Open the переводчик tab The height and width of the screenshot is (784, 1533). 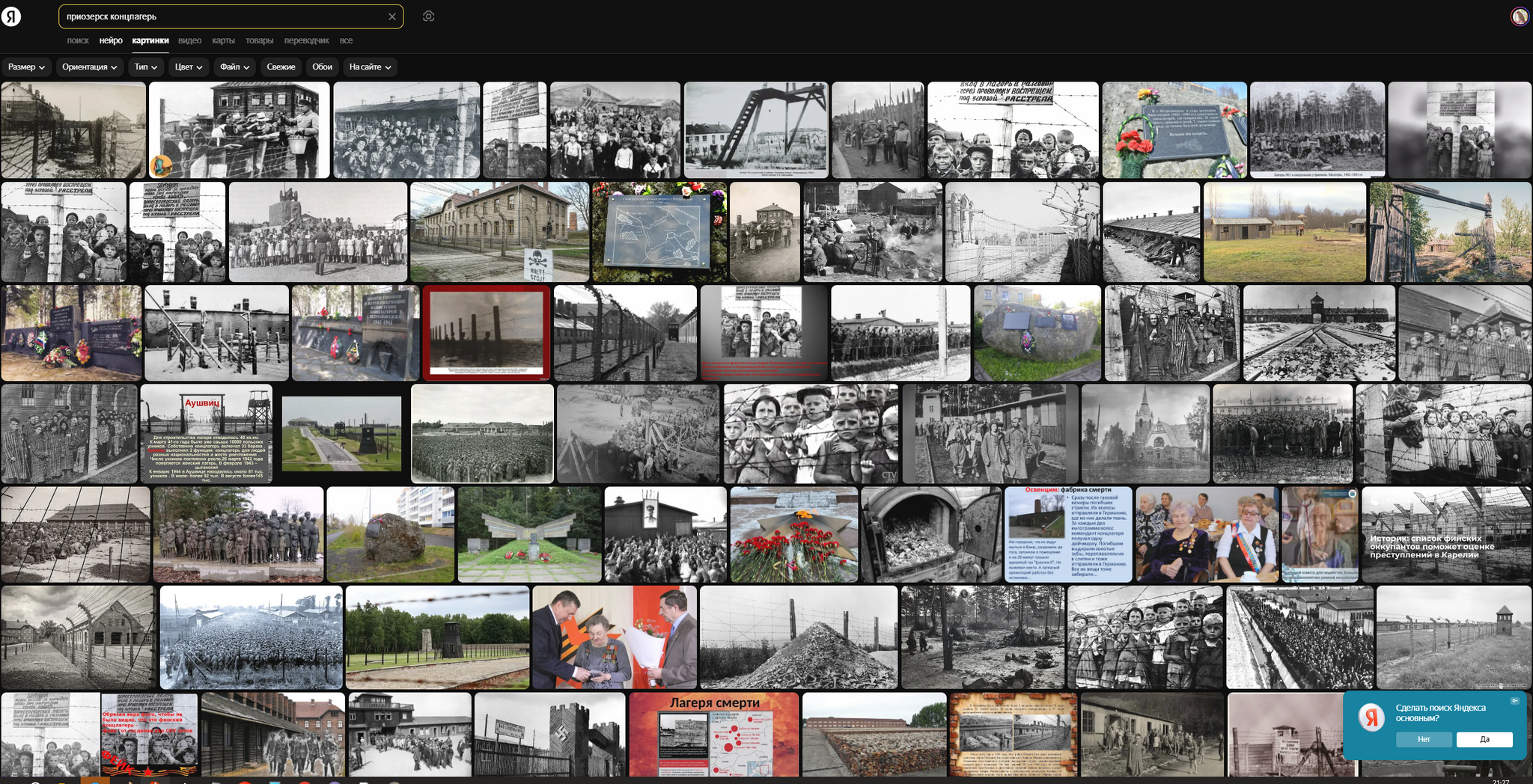pyautogui.click(x=306, y=40)
